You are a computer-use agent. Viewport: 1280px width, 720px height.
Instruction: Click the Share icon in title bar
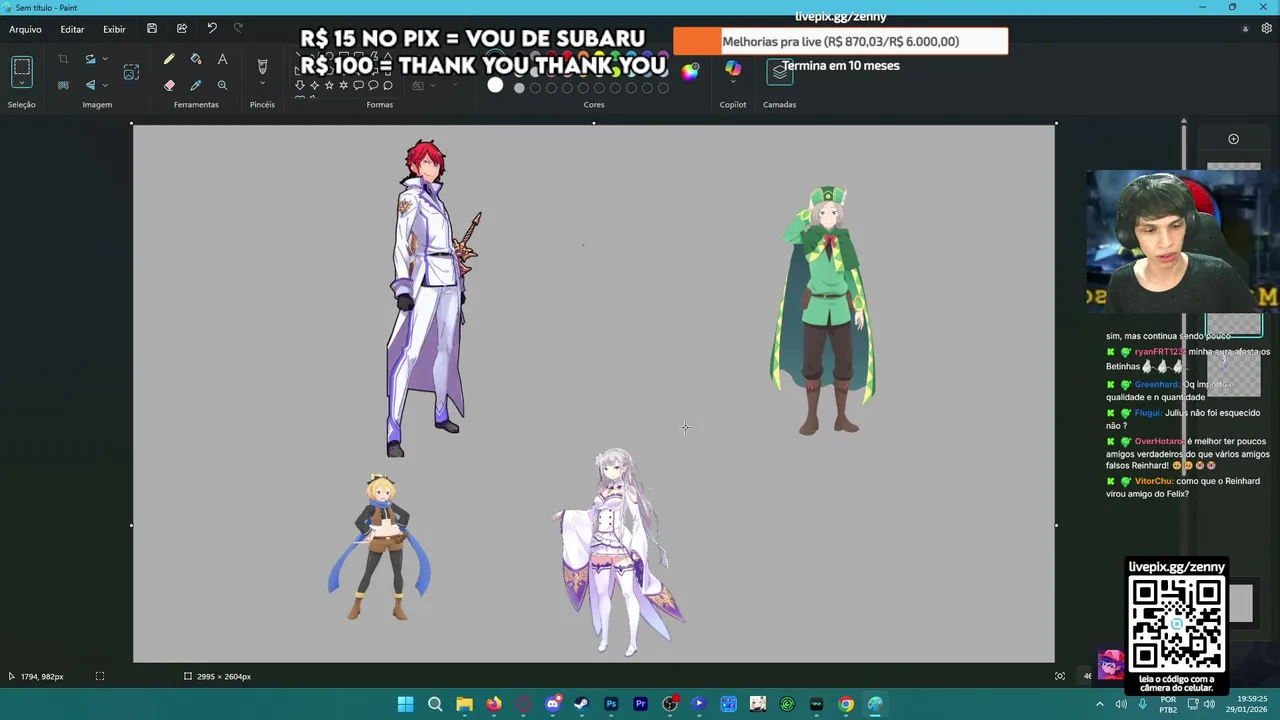point(182,29)
